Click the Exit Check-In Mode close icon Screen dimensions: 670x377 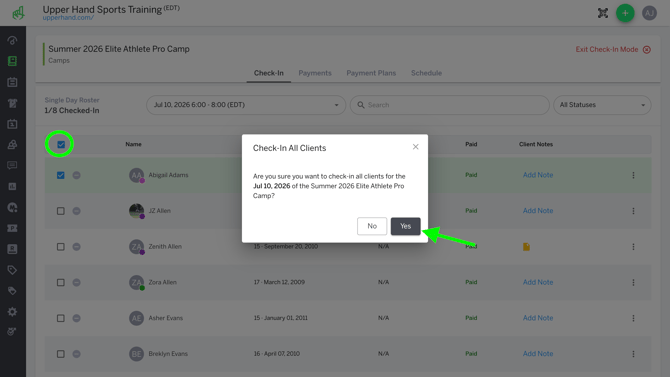pyautogui.click(x=647, y=50)
